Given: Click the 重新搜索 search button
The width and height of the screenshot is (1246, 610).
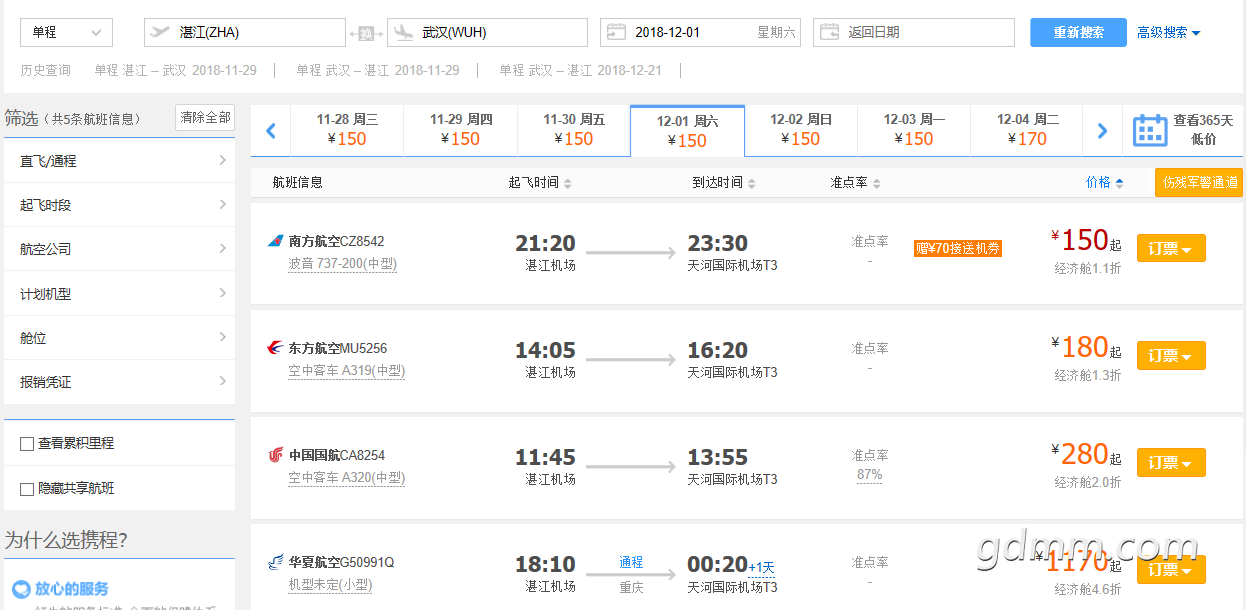Looking at the screenshot, I should [1078, 32].
